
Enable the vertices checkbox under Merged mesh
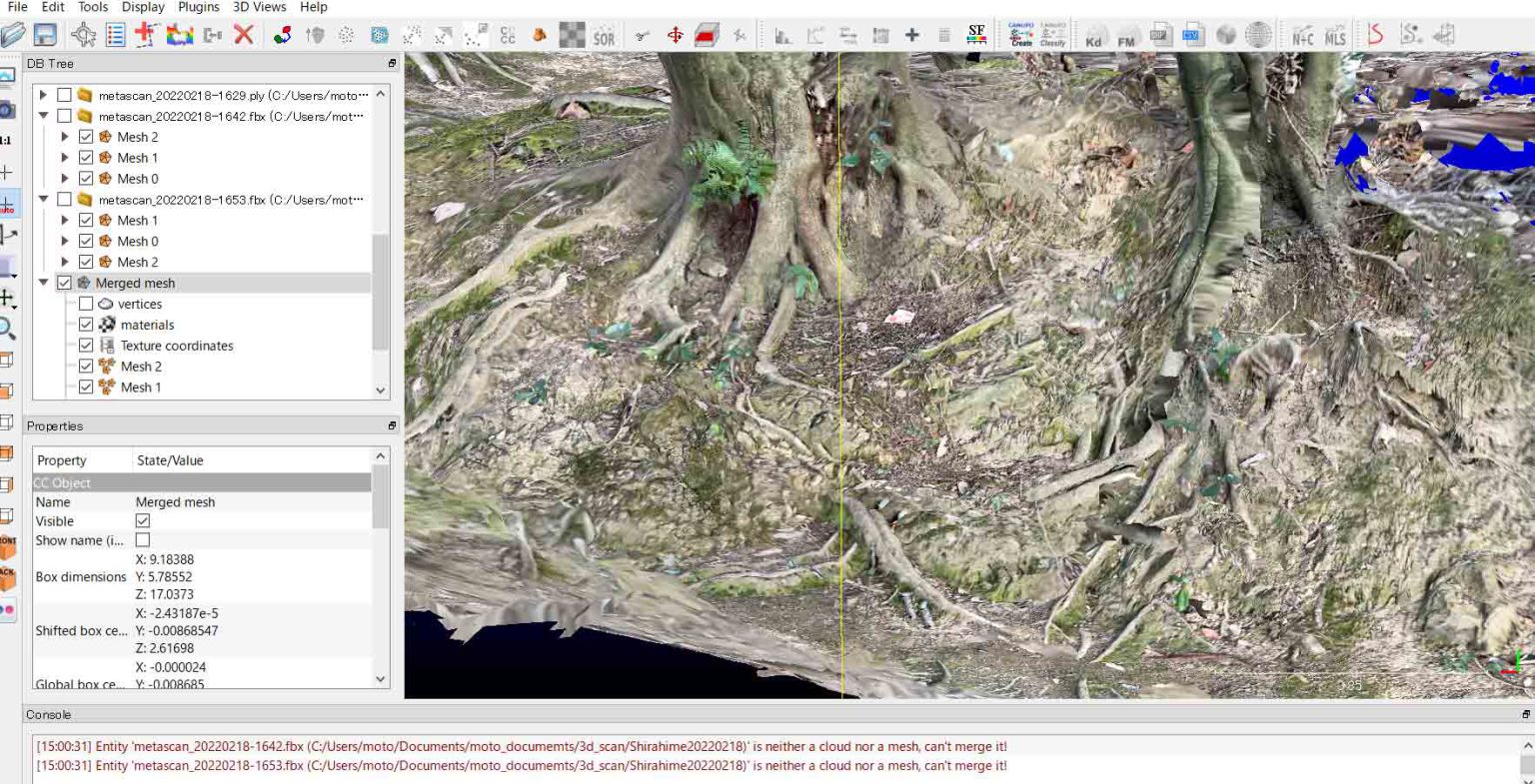pos(87,304)
